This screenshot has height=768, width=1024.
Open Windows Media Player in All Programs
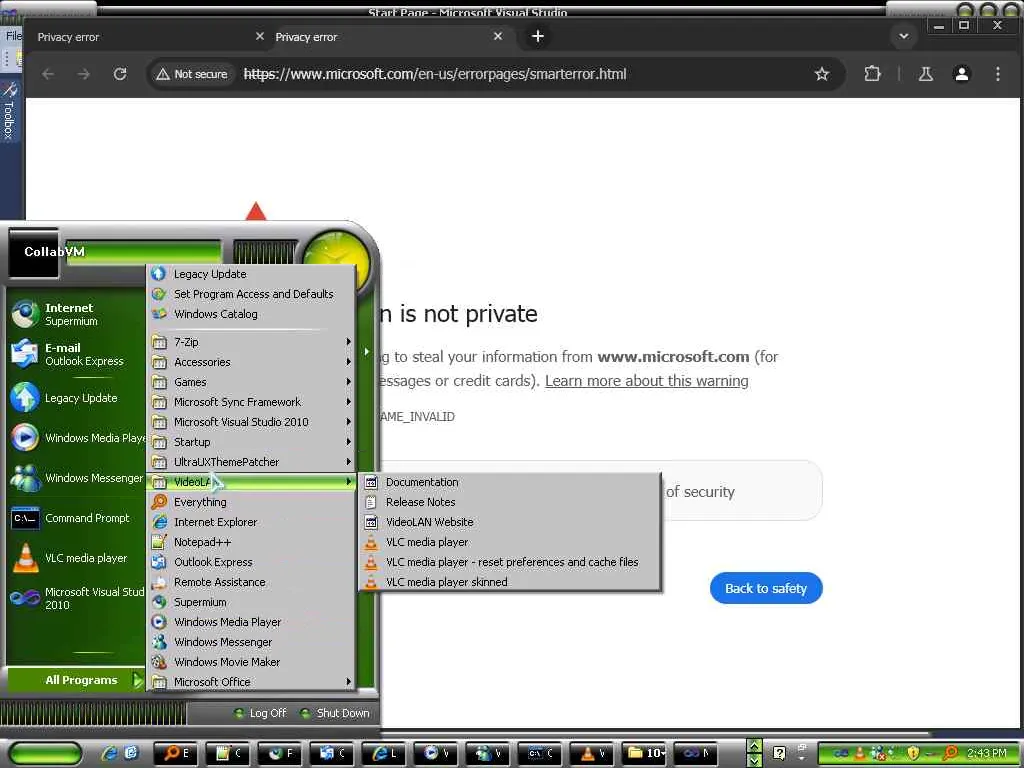251,622
